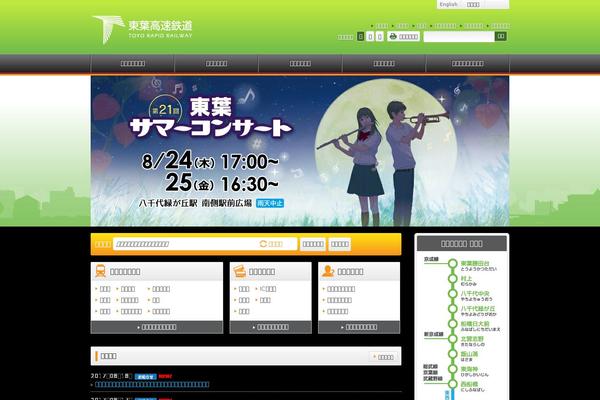Click the orange ticket card icon header
This screenshot has width=600, height=400.
[x=271, y=271]
